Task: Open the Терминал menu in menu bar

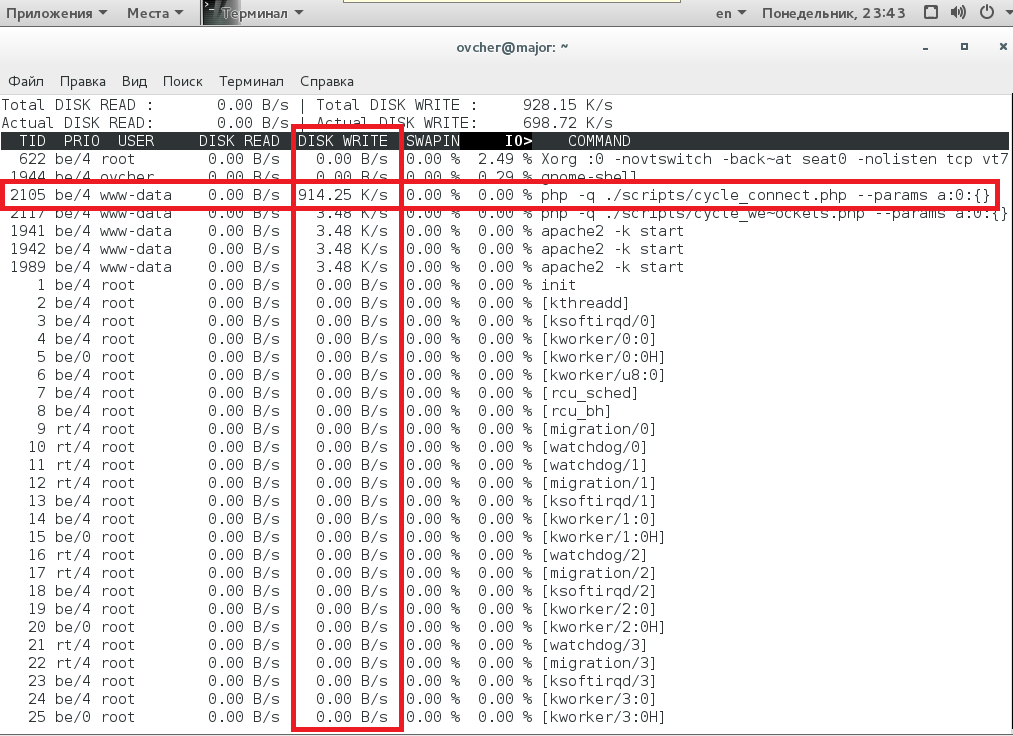Action: (251, 81)
